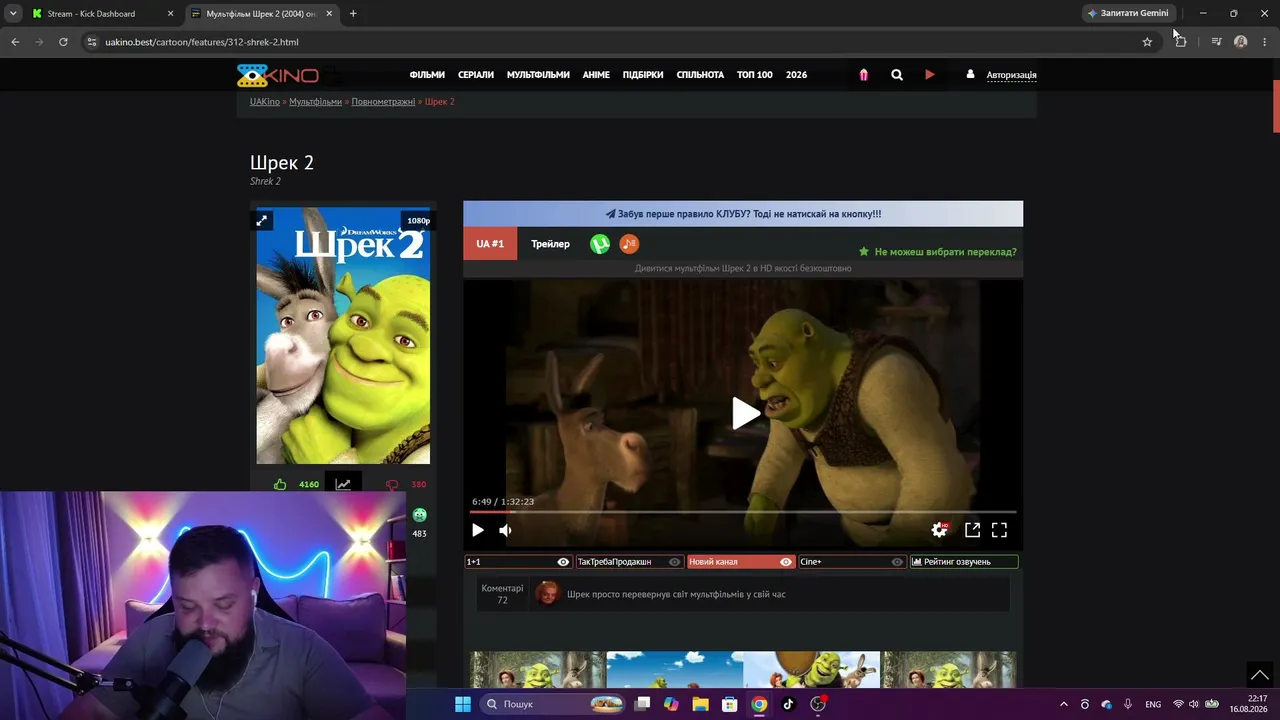Image resolution: width=1280 pixels, height=720 pixels.
Task: Select the UA #1 player tab
Action: tap(490, 244)
